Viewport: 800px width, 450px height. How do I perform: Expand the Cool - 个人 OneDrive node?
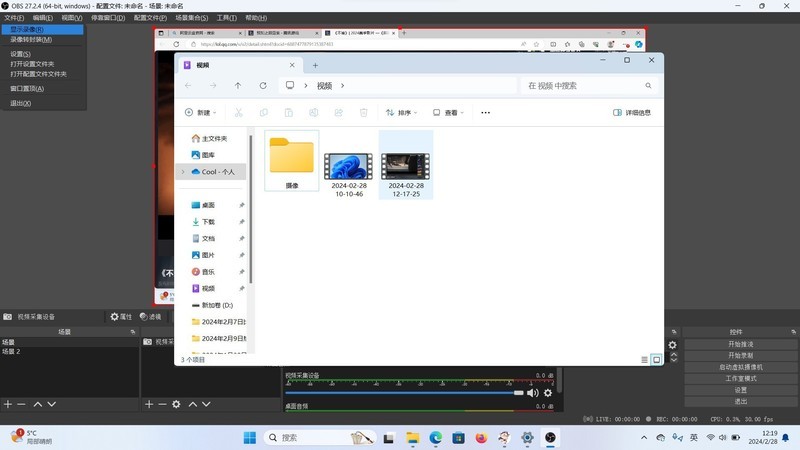[x=183, y=172]
